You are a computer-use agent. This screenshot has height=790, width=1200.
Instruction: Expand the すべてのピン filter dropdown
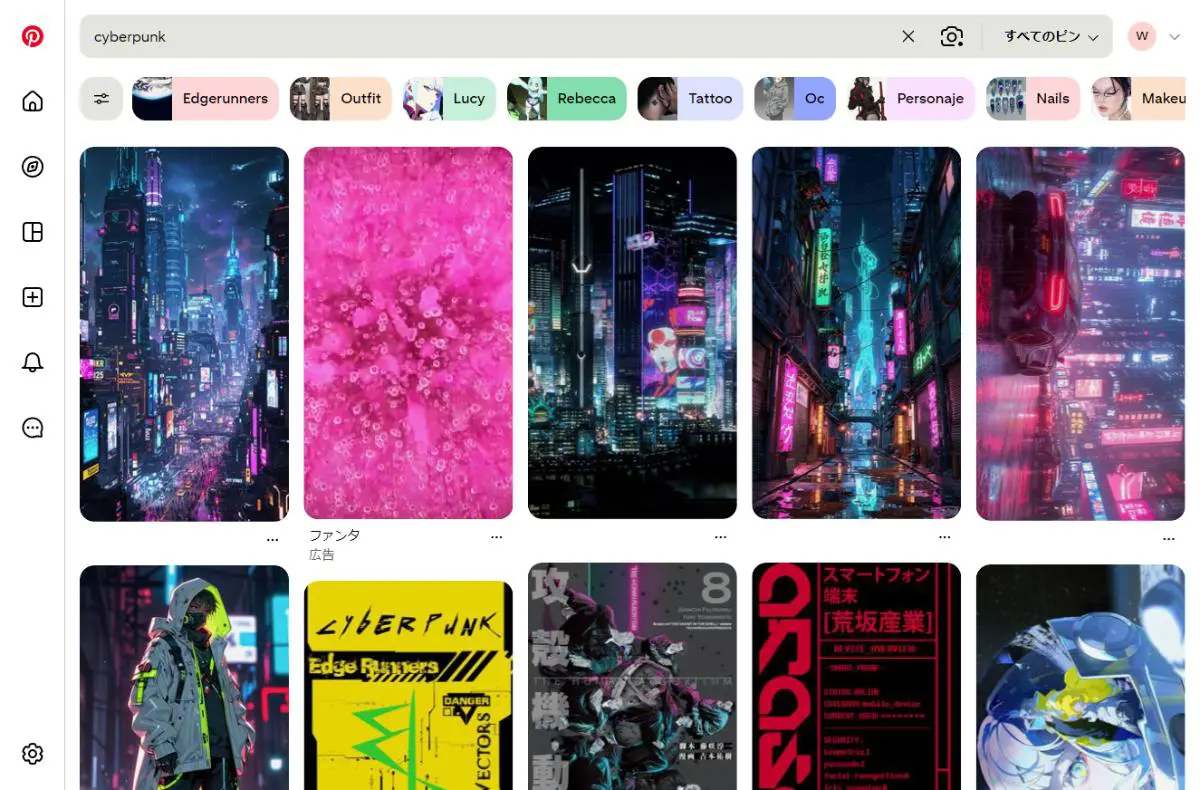pyautogui.click(x=1052, y=36)
